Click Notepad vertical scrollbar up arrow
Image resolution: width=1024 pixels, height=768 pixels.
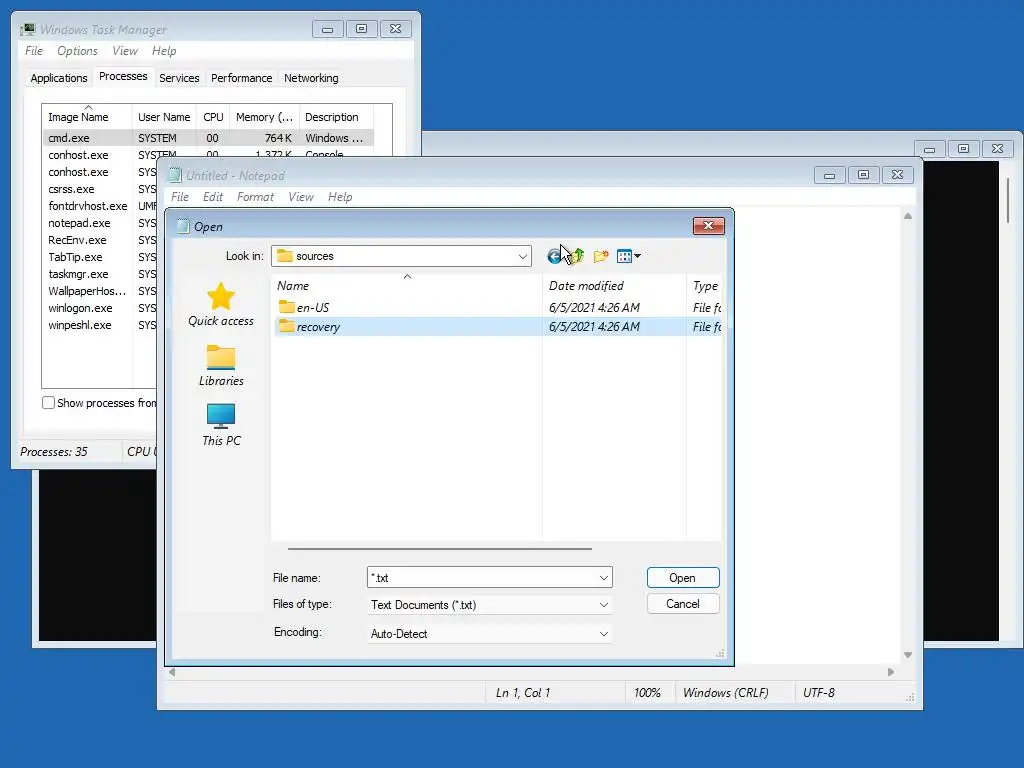click(x=908, y=216)
